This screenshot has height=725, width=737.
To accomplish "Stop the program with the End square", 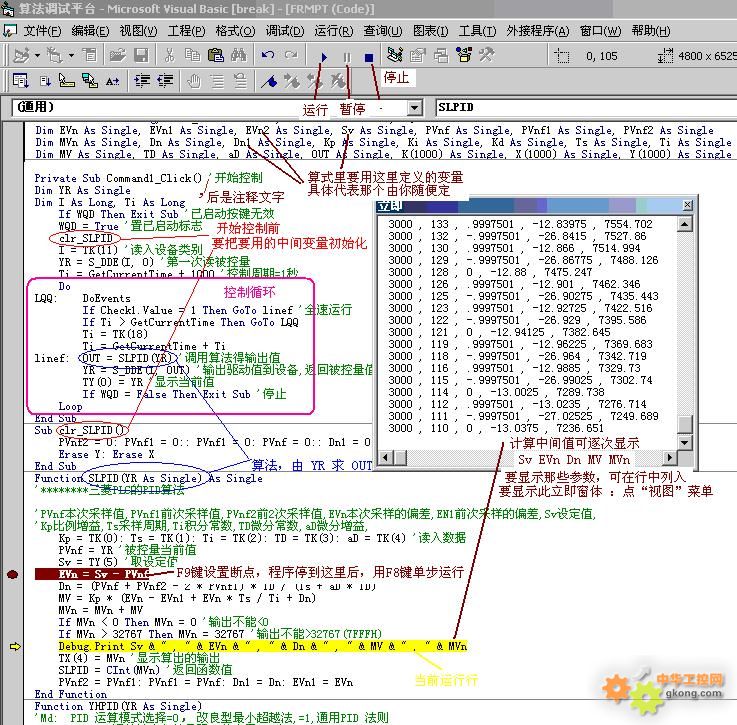I will click(369, 57).
